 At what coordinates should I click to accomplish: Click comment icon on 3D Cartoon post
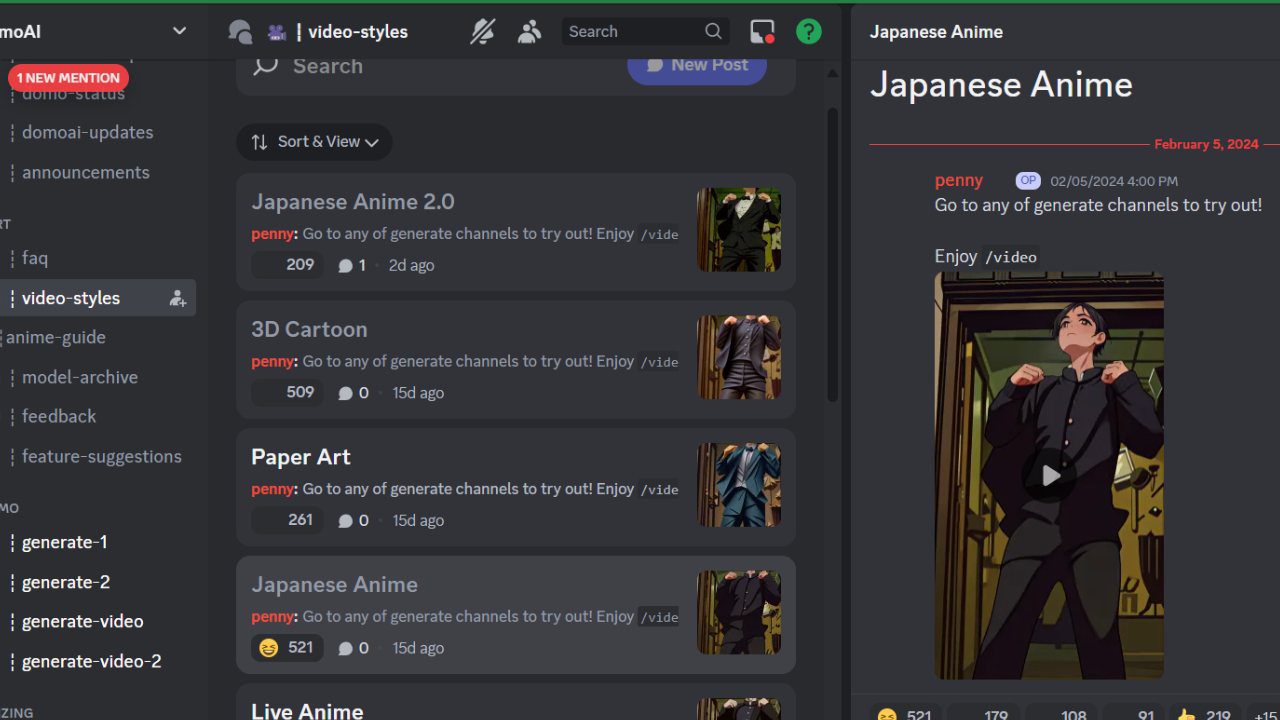(x=346, y=393)
